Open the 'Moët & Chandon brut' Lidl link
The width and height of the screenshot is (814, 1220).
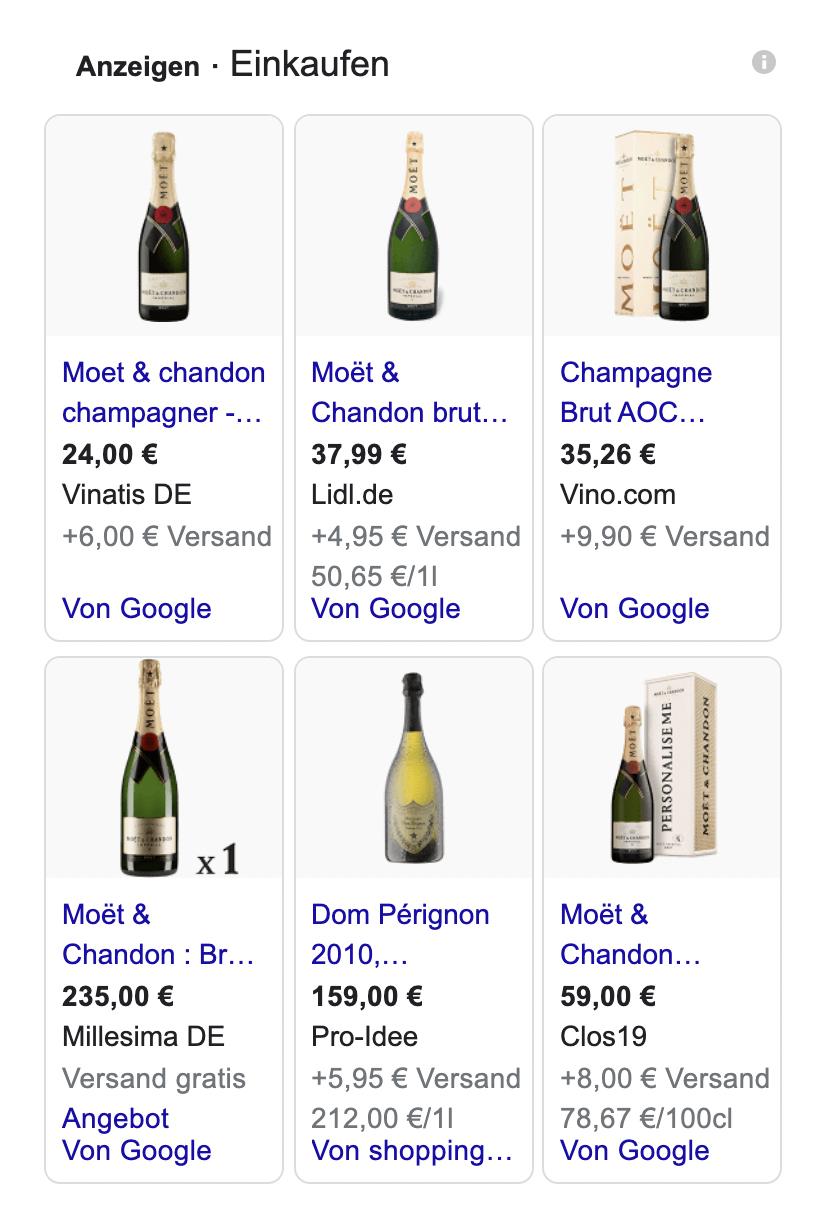tap(410, 392)
